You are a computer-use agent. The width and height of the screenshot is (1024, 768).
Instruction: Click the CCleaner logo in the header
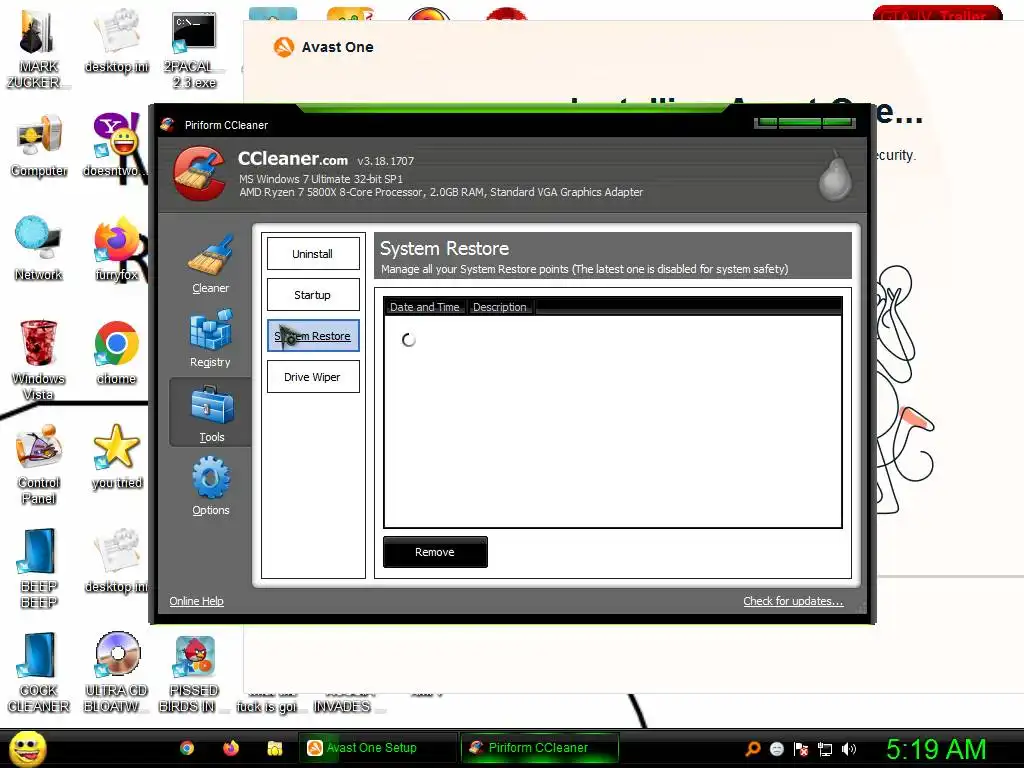[199, 173]
